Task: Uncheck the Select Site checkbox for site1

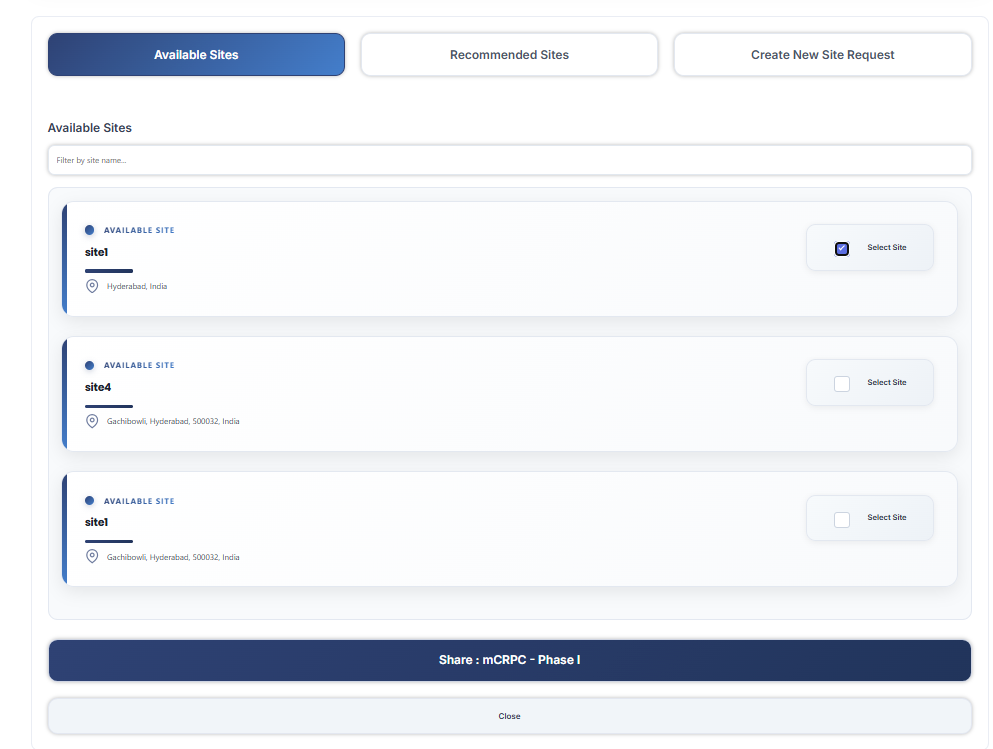Action: click(x=841, y=247)
